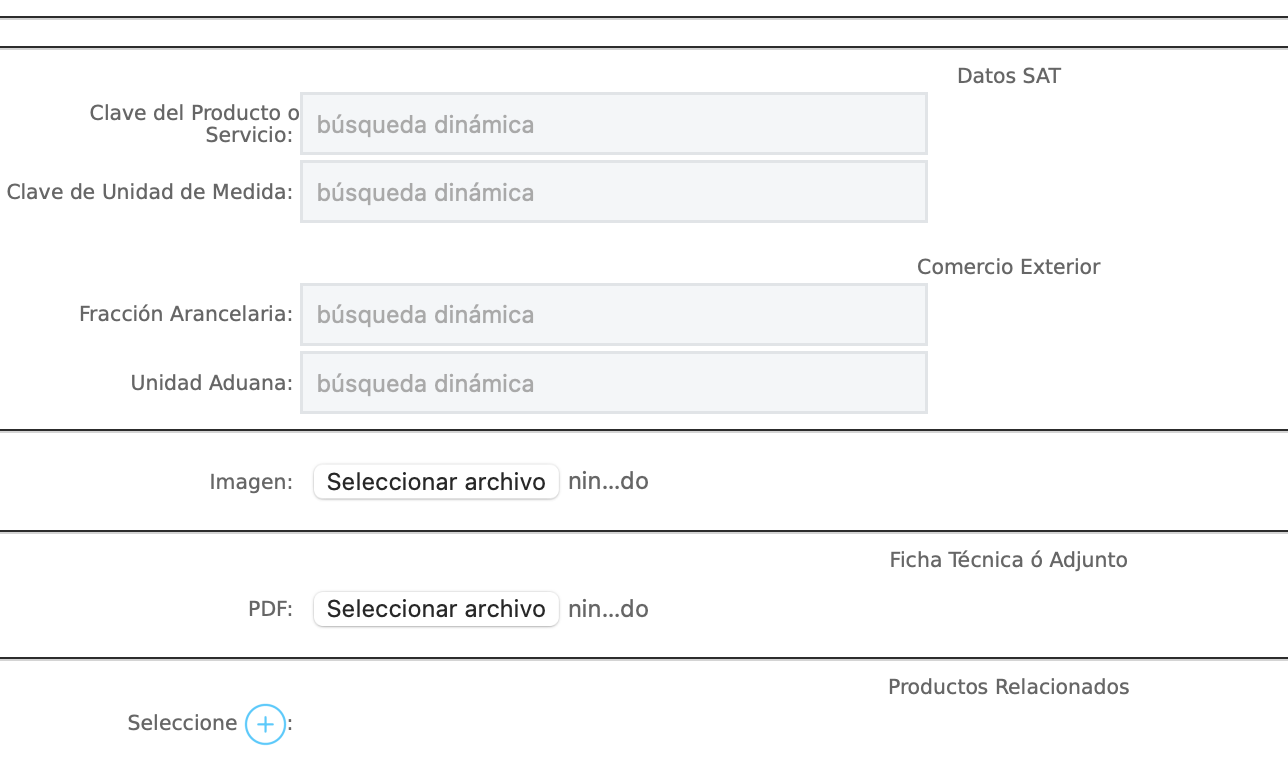Screen dimensions: 1288x772
Task: Focus the Clave del Producto o Servicio field
Action: coord(613,124)
